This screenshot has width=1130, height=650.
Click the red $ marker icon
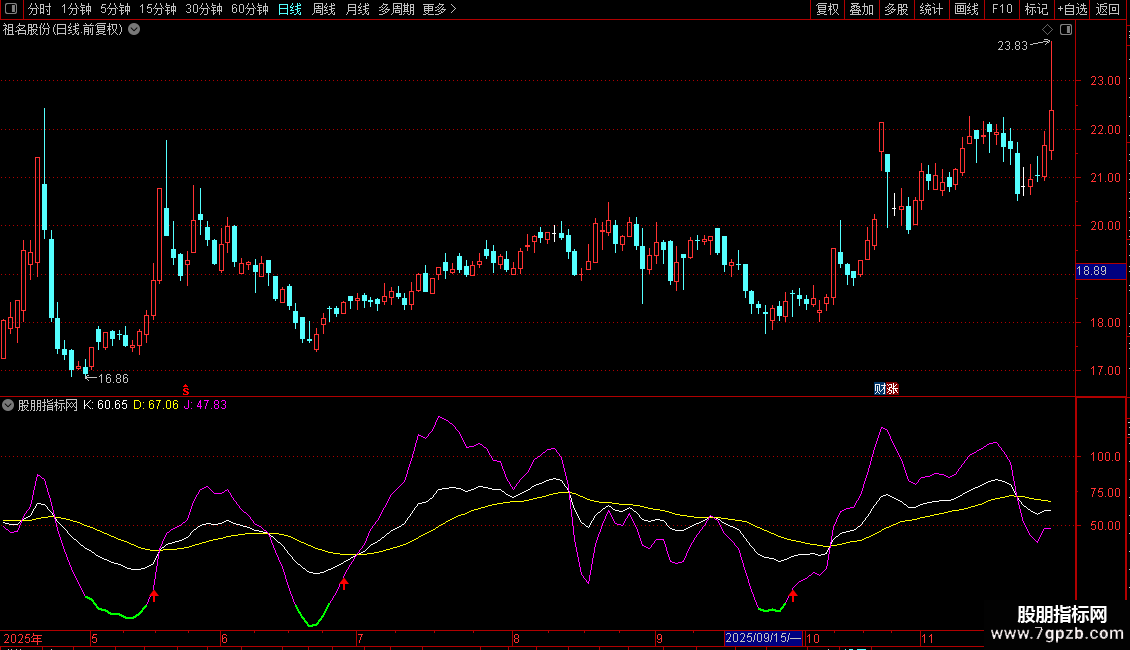[x=185, y=388]
